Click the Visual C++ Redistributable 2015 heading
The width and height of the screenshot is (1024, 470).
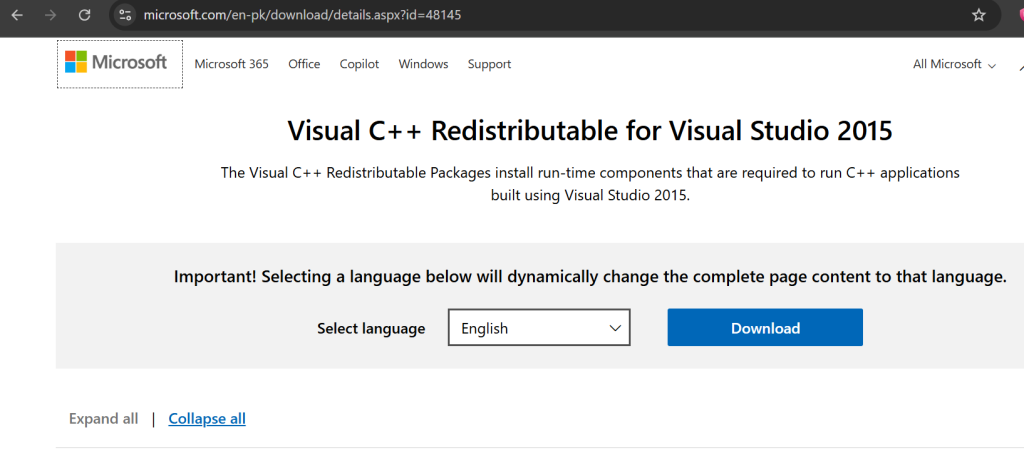coord(590,131)
